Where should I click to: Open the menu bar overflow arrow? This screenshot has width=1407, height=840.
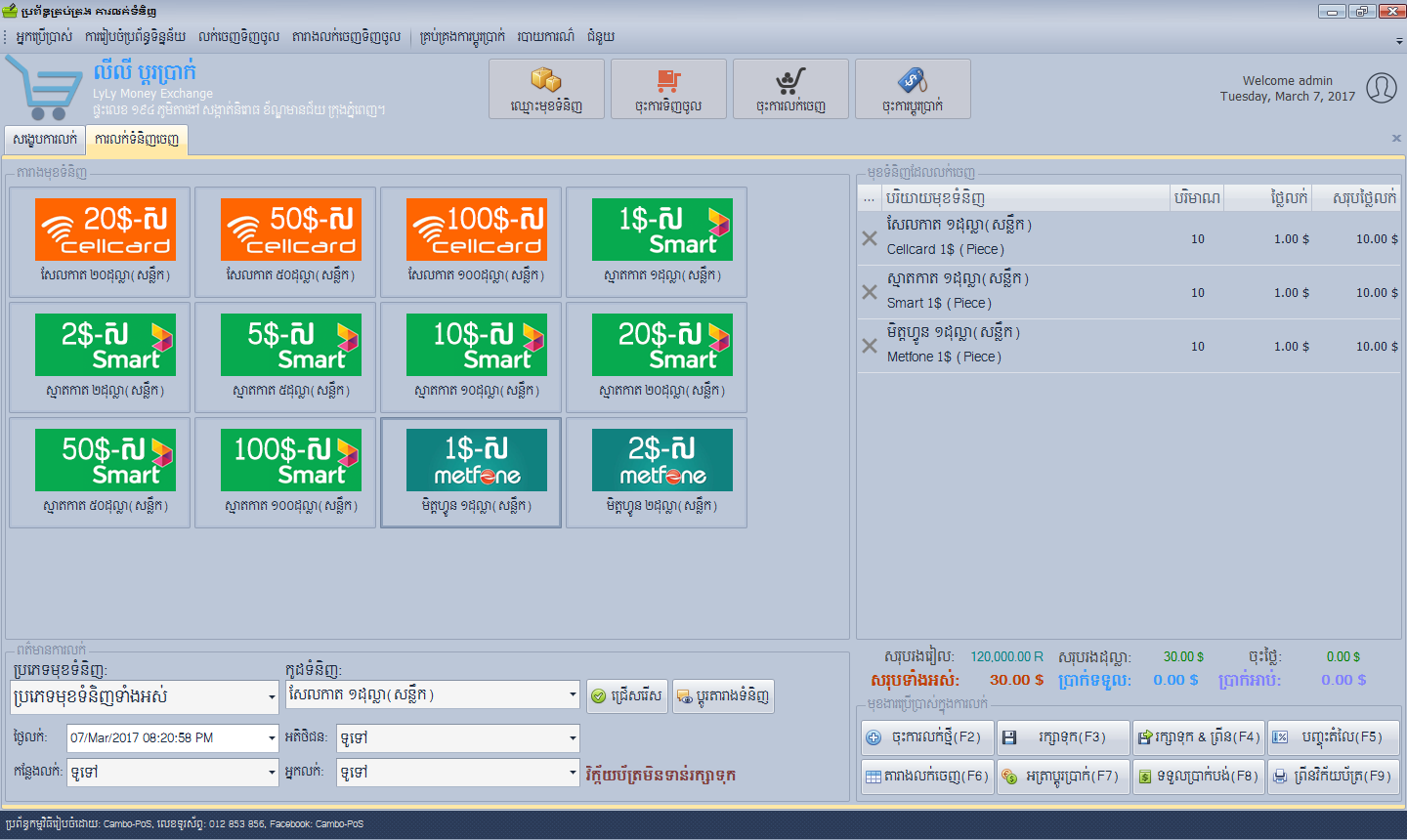pos(1399,41)
